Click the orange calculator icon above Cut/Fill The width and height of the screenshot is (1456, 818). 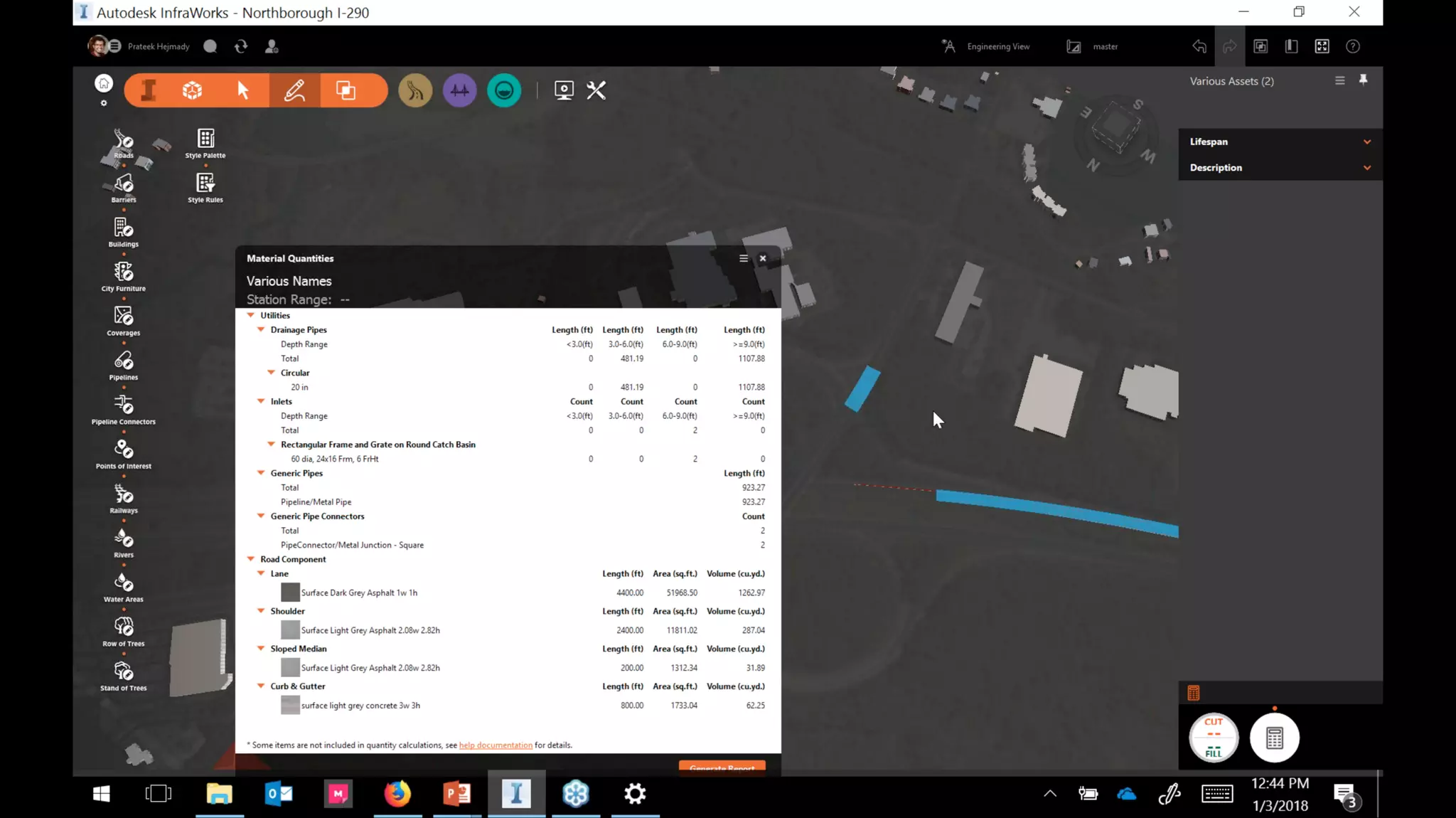(x=1194, y=693)
